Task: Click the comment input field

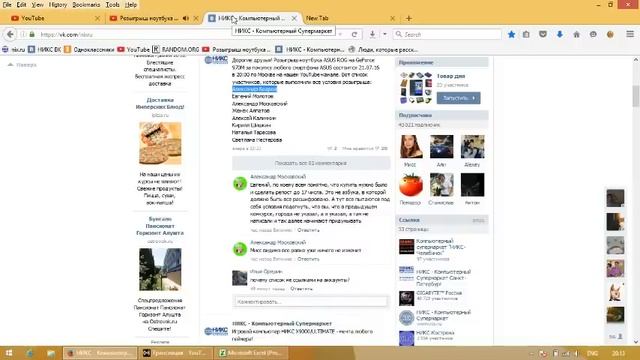Action: 311,302
